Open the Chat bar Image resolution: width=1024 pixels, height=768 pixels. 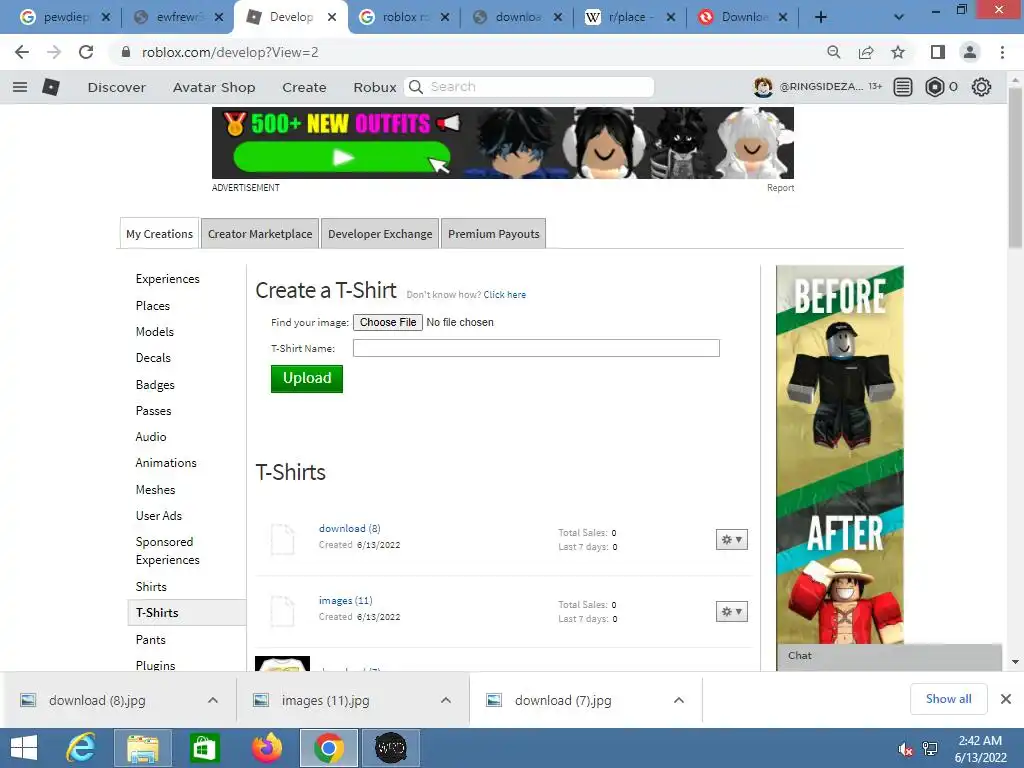(889, 656)
